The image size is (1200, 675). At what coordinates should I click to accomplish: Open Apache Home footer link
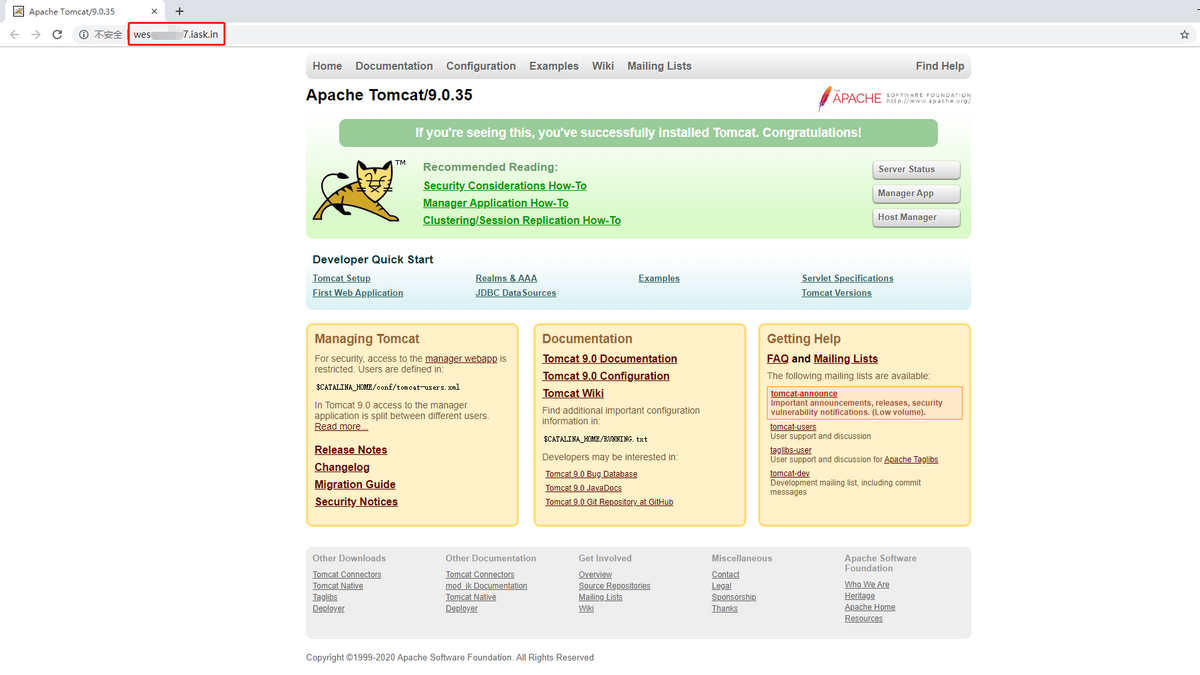coord(870,607)
